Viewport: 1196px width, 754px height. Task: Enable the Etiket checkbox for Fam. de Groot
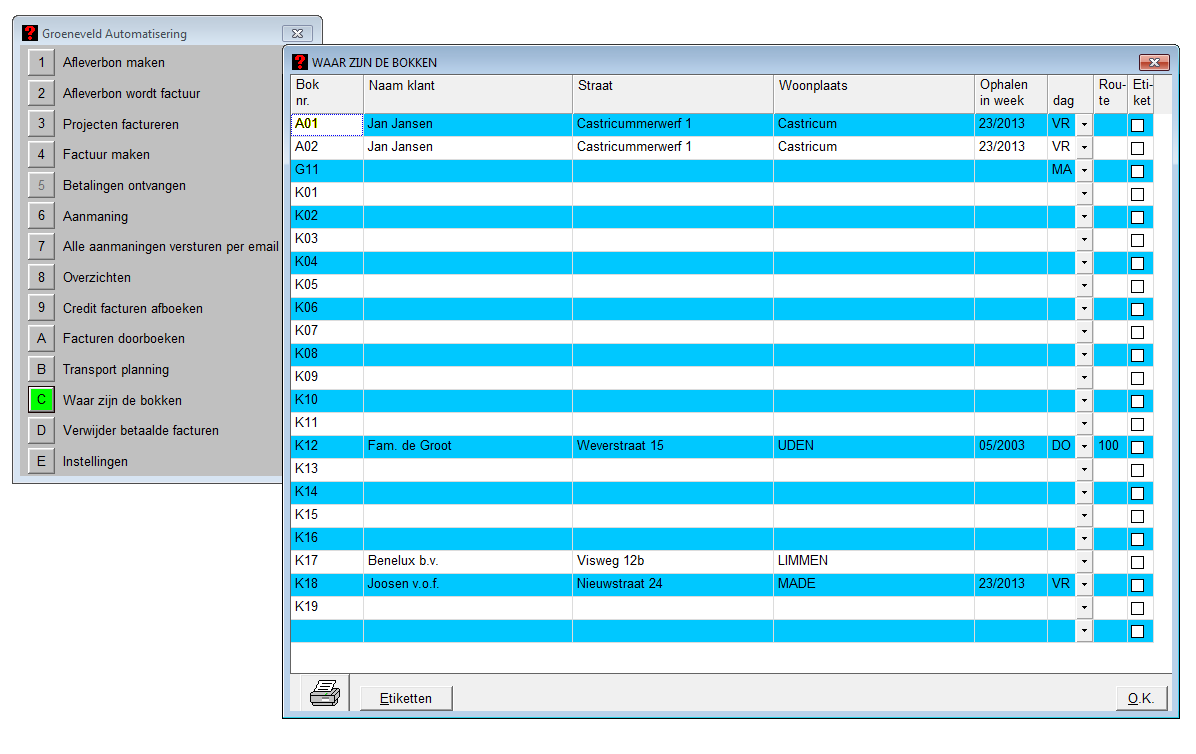pos(1137,447)
